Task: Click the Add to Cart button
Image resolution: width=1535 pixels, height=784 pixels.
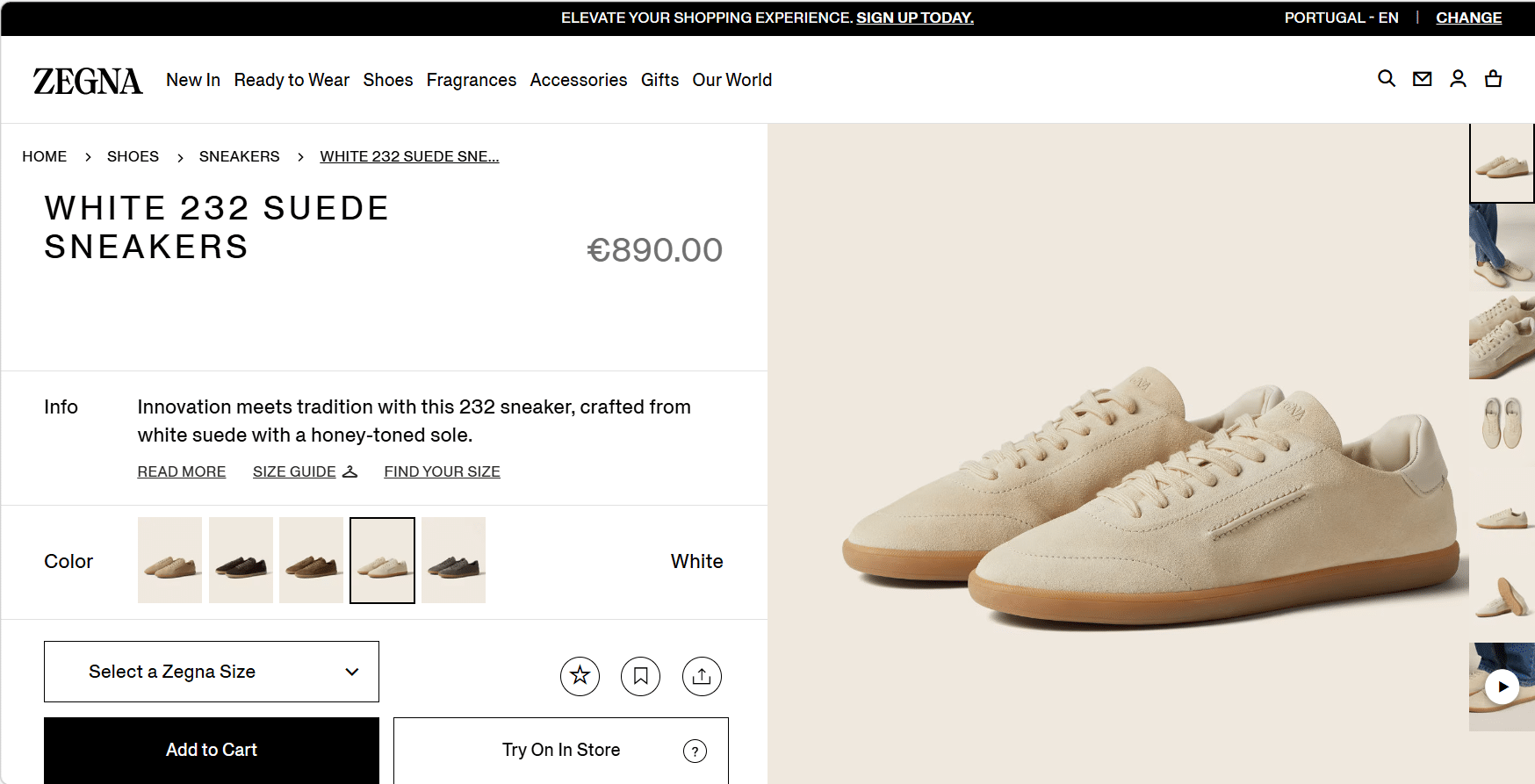Action: coord(212,750)
